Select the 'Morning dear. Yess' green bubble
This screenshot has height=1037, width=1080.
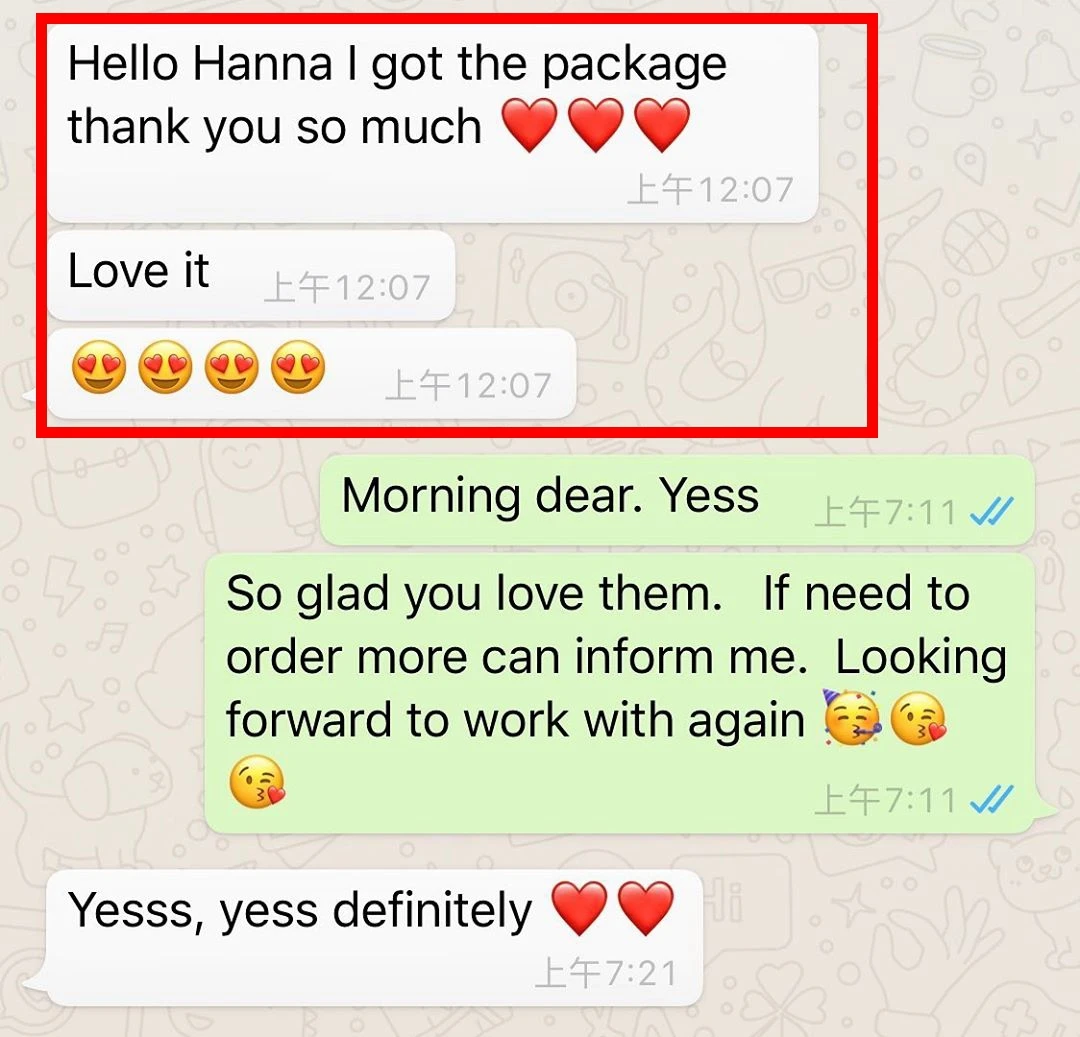[x=678, y=499]
